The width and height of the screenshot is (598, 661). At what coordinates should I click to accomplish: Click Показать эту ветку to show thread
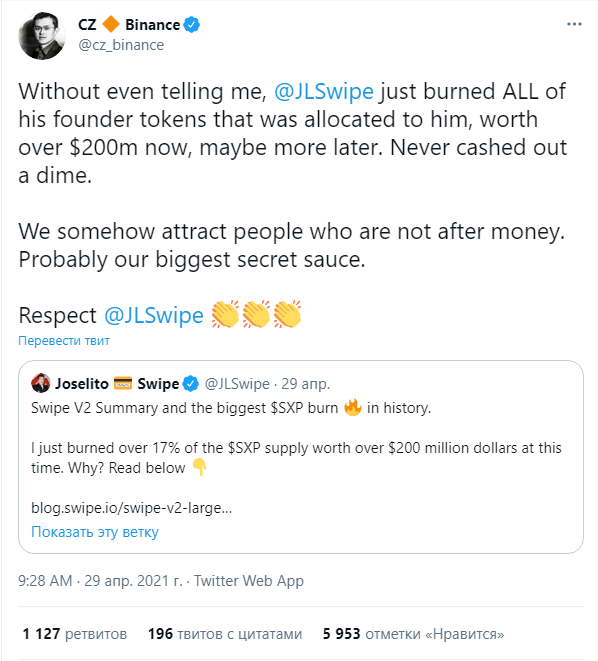pyautogui.click(x=95, y=532)
